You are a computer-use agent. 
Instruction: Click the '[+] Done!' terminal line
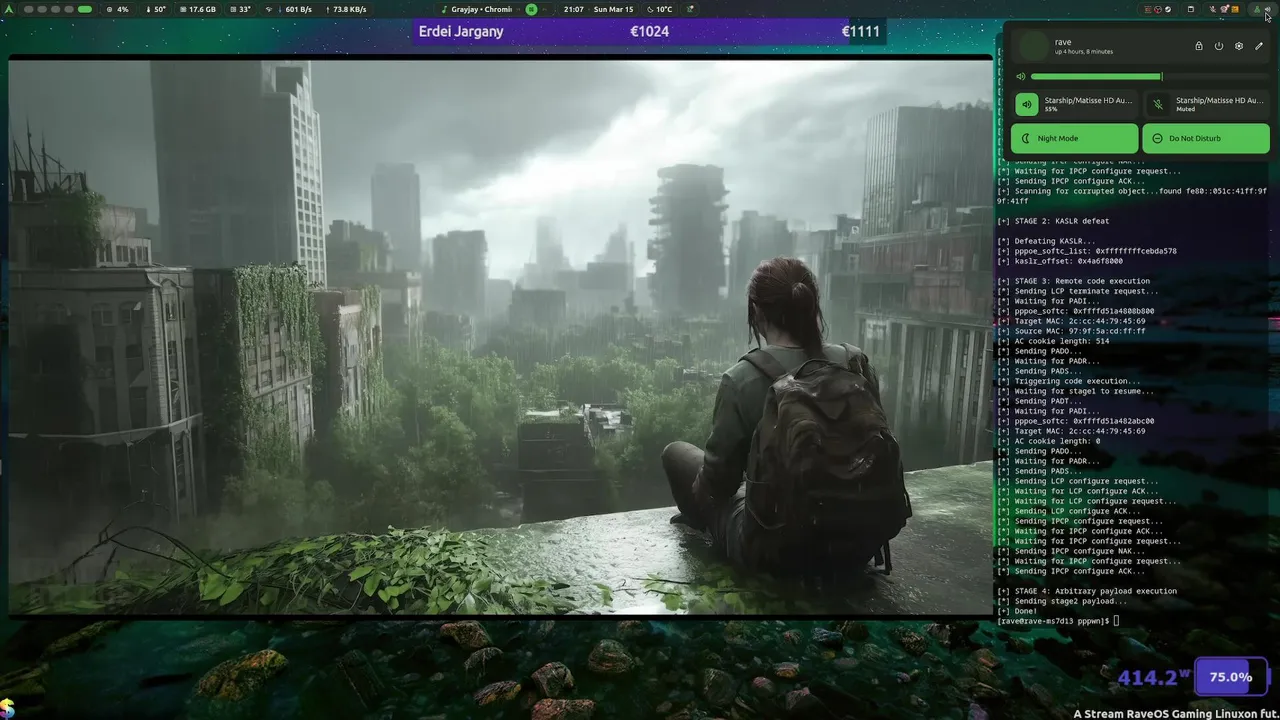tap(1017, 611)
